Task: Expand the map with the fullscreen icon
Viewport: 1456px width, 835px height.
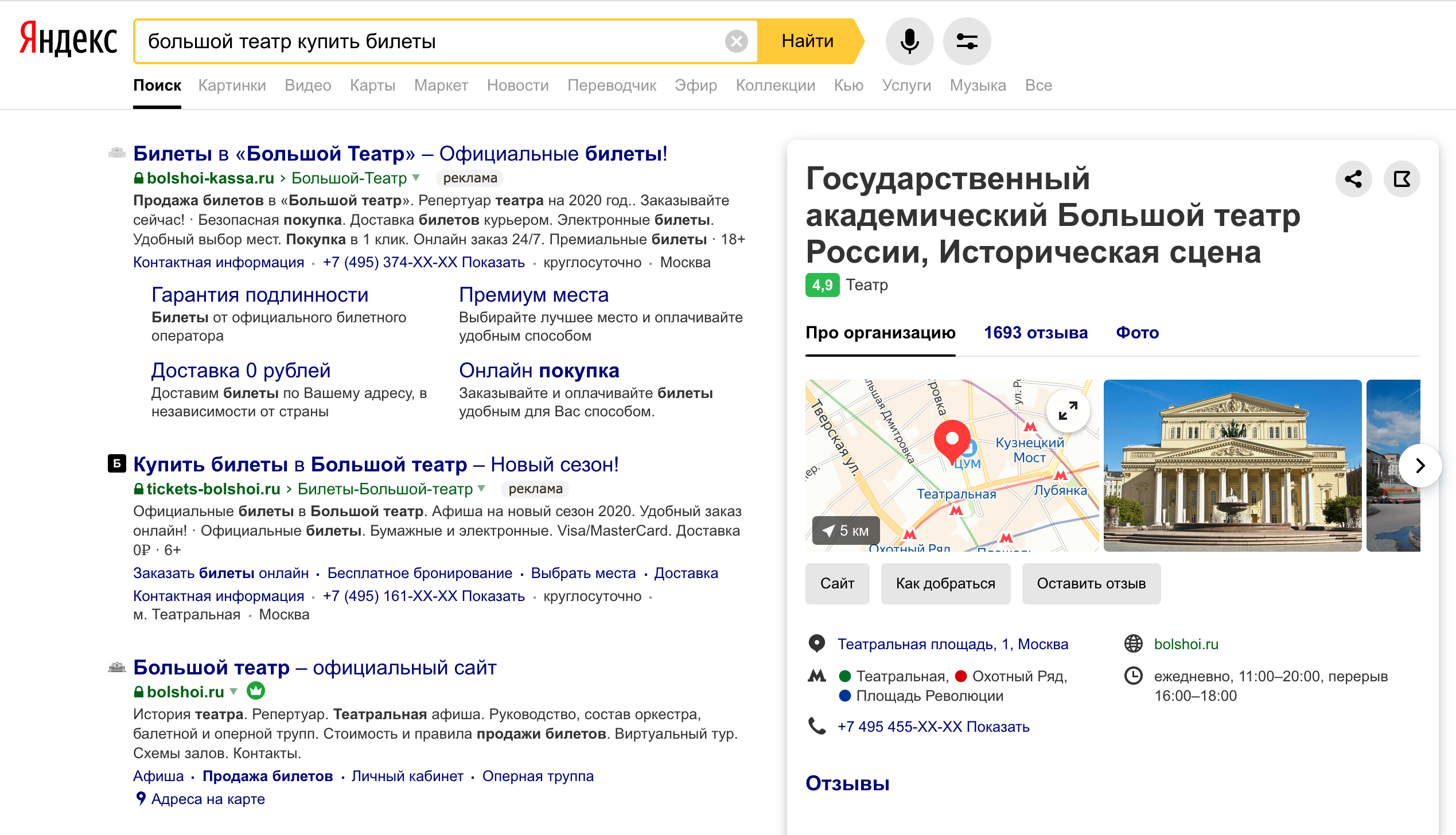Action: click(x=1068, y=411)
